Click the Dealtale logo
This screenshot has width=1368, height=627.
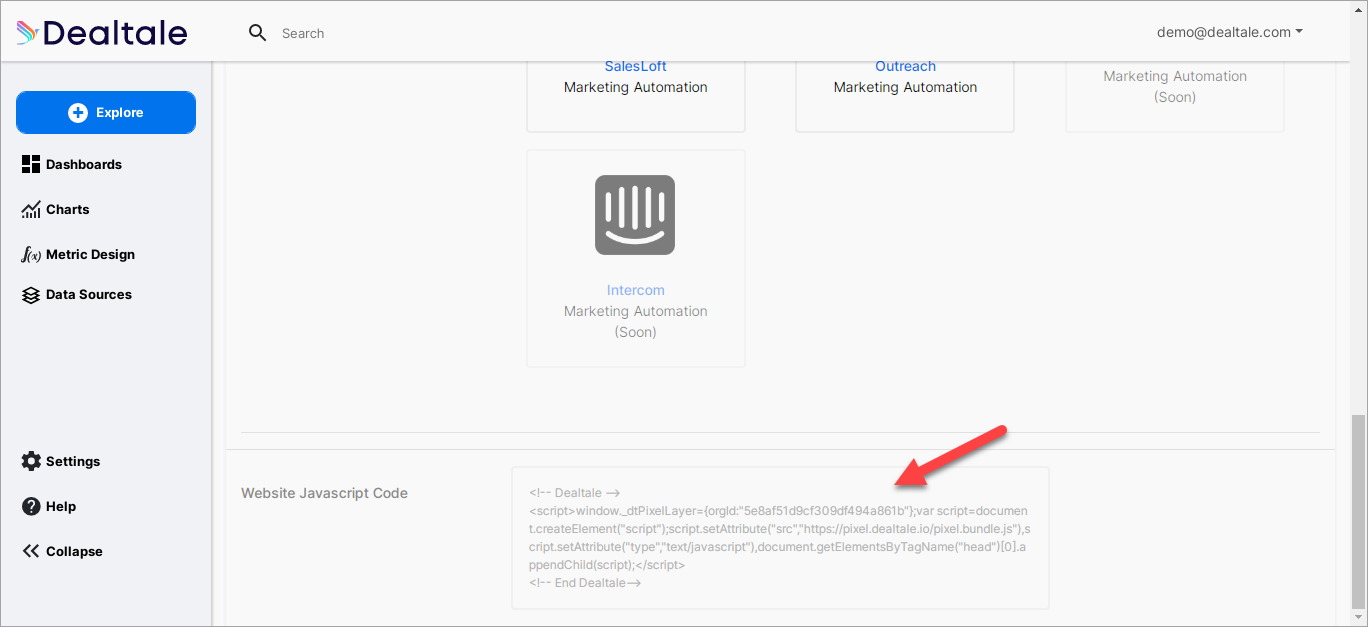(x=102, y=33)
